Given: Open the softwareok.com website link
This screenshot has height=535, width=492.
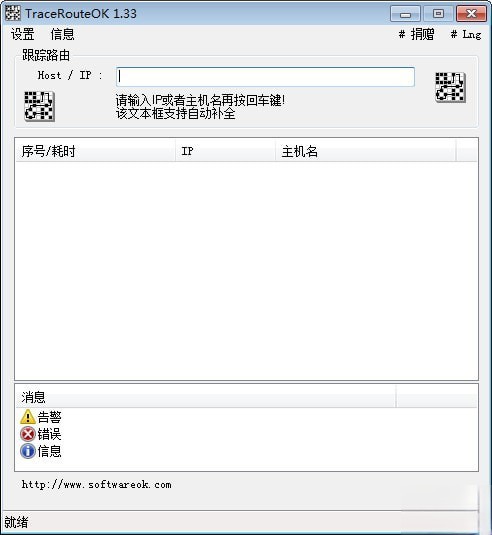Looking at the screenshot, I should click(x=97, y=485).
